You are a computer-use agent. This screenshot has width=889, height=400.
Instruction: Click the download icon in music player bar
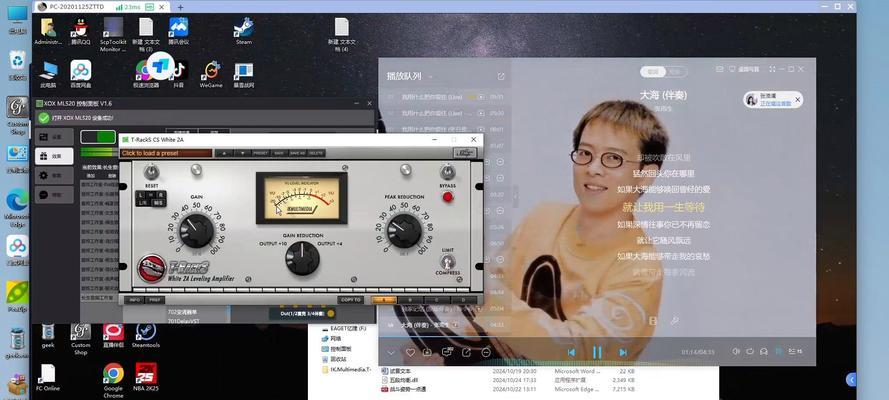[x=427, y=352]
